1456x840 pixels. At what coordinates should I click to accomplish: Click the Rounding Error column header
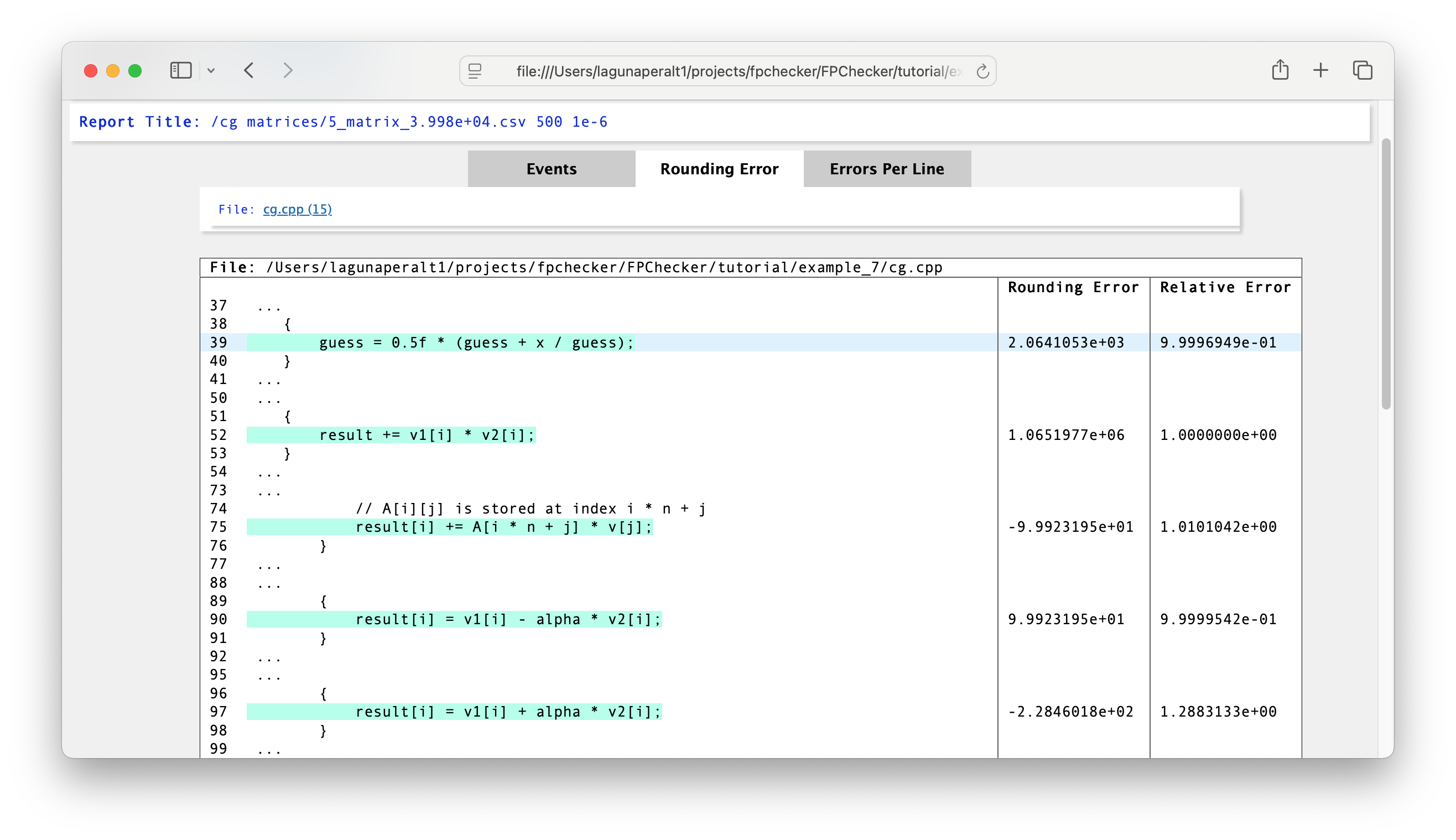1073,287
